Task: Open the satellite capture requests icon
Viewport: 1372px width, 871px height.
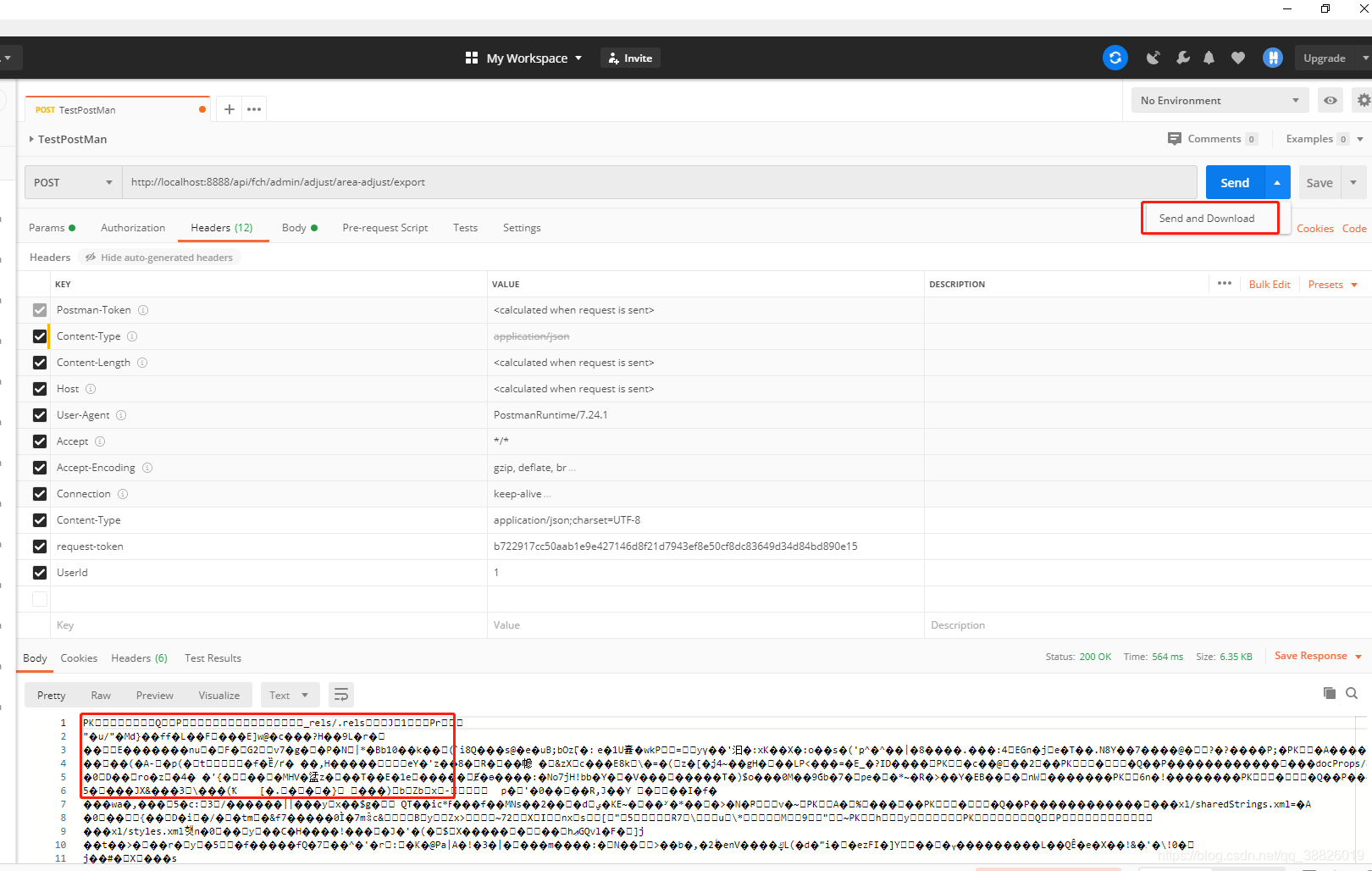Action: 1153,58
